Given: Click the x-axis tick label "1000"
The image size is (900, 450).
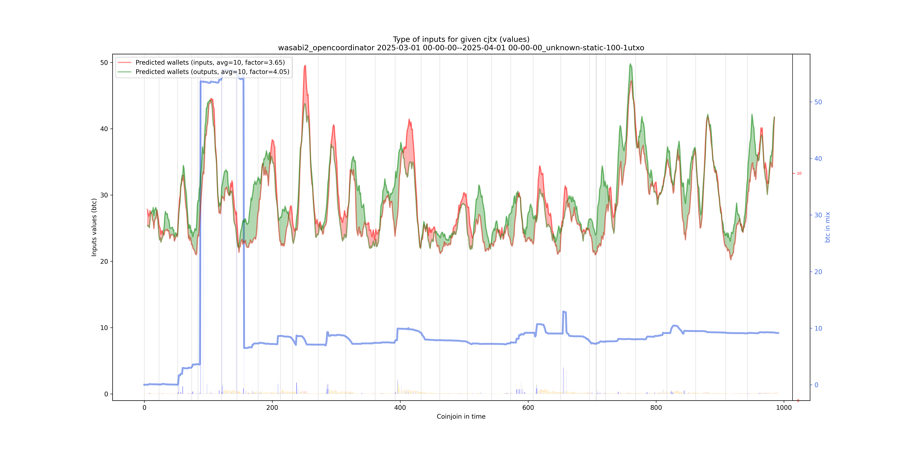Looking at the screenshot, I should (783, 408).
